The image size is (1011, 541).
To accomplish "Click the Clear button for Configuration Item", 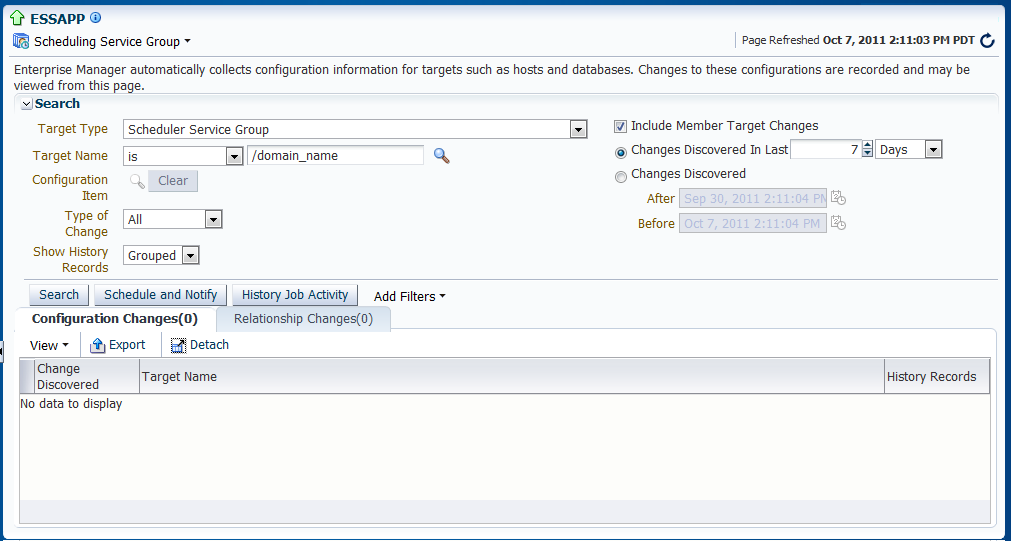I will [173, 181].
